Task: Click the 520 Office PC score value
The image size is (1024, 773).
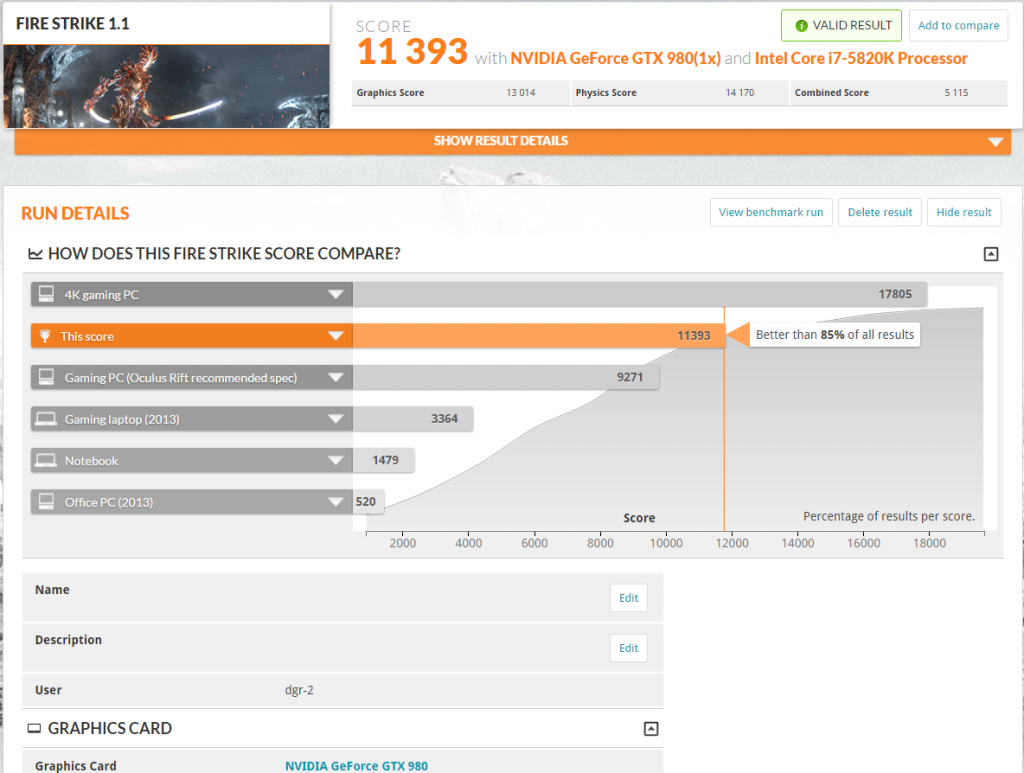Action: (366, 501)
